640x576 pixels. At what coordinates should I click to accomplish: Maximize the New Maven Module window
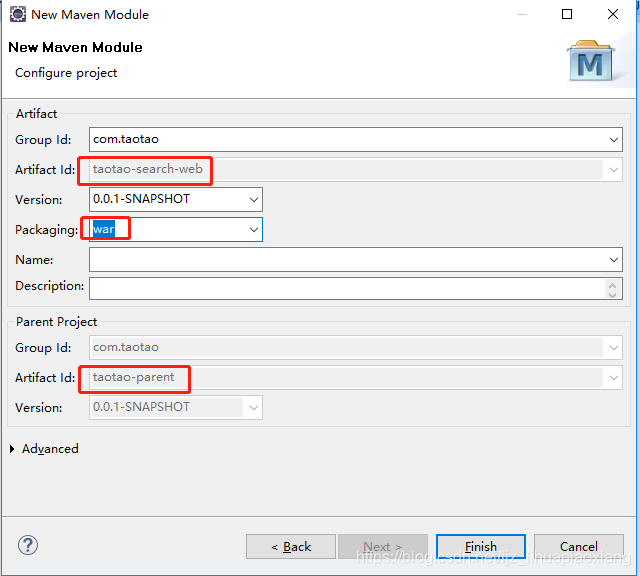point(567,14)
